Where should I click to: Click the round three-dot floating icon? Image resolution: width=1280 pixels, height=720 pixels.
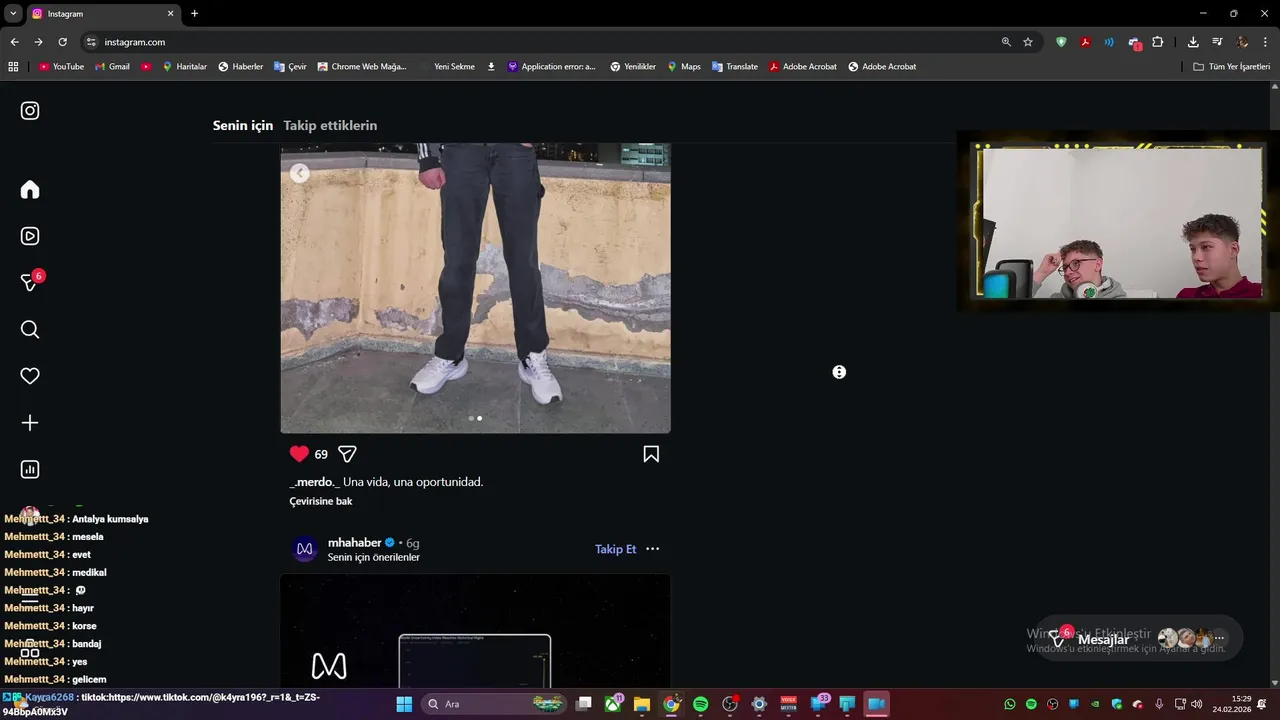(x=839, y=372)
